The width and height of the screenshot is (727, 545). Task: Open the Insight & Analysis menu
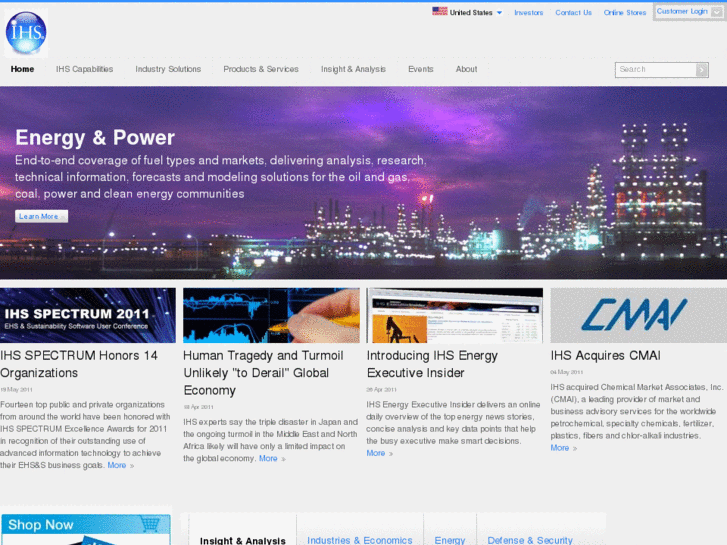(x=353, y=69)
